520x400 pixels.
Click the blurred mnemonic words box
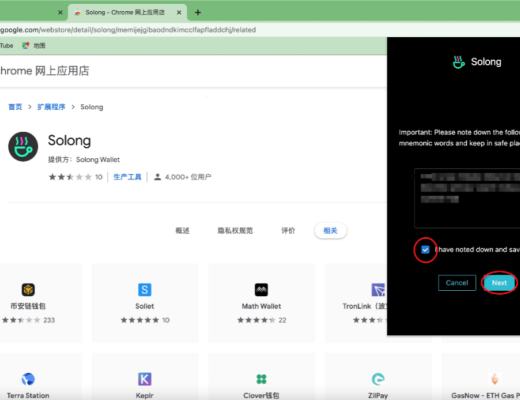[x=467, y=198]
